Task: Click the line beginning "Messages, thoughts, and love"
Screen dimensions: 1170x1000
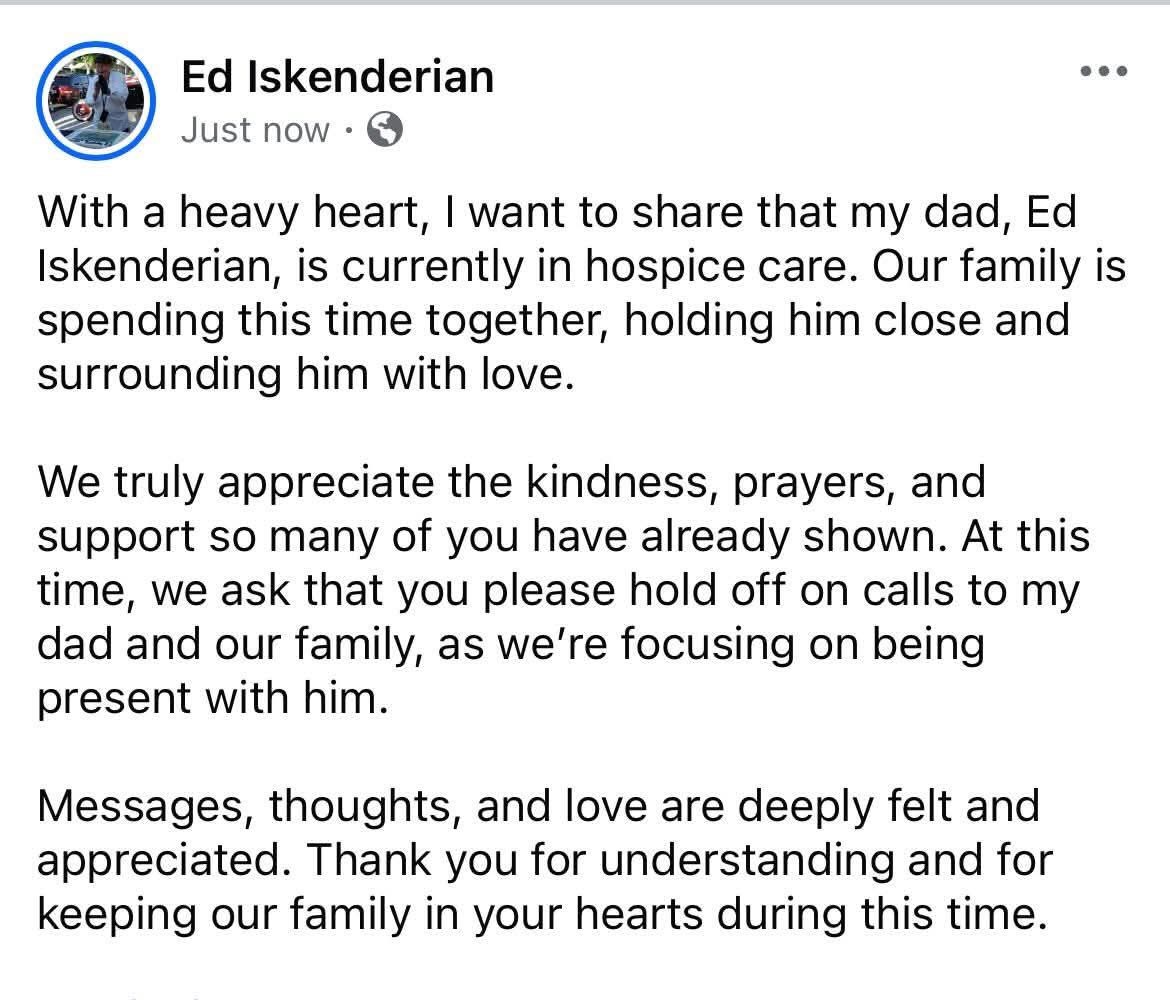Action: pos(538,805)
